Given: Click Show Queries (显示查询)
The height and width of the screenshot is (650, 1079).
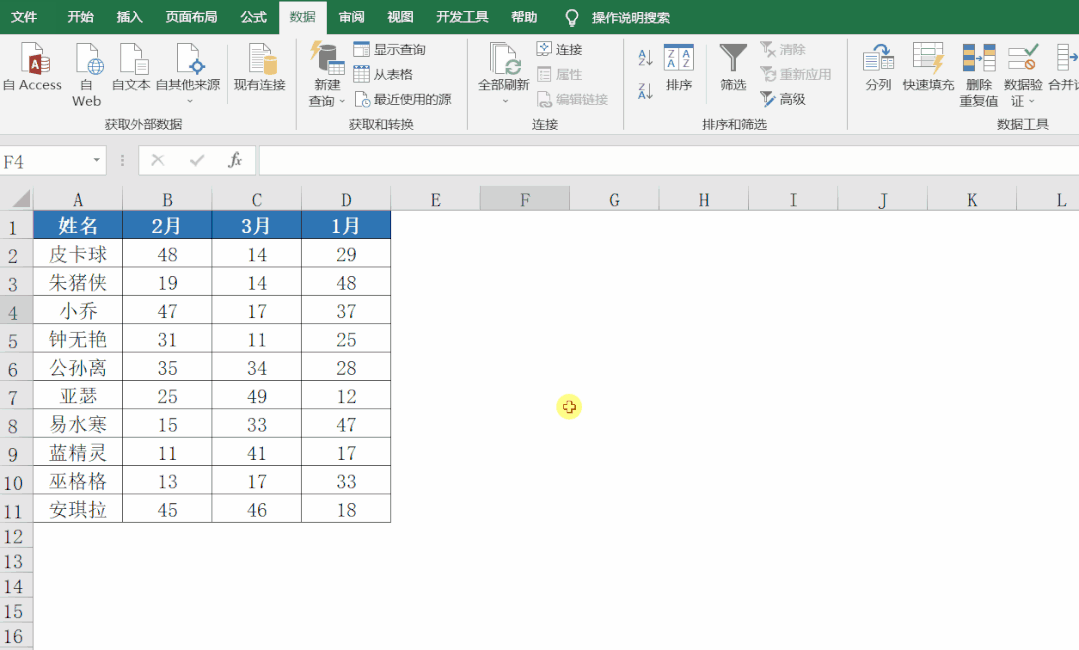Looking at the screenshot, I should [389, 50].
